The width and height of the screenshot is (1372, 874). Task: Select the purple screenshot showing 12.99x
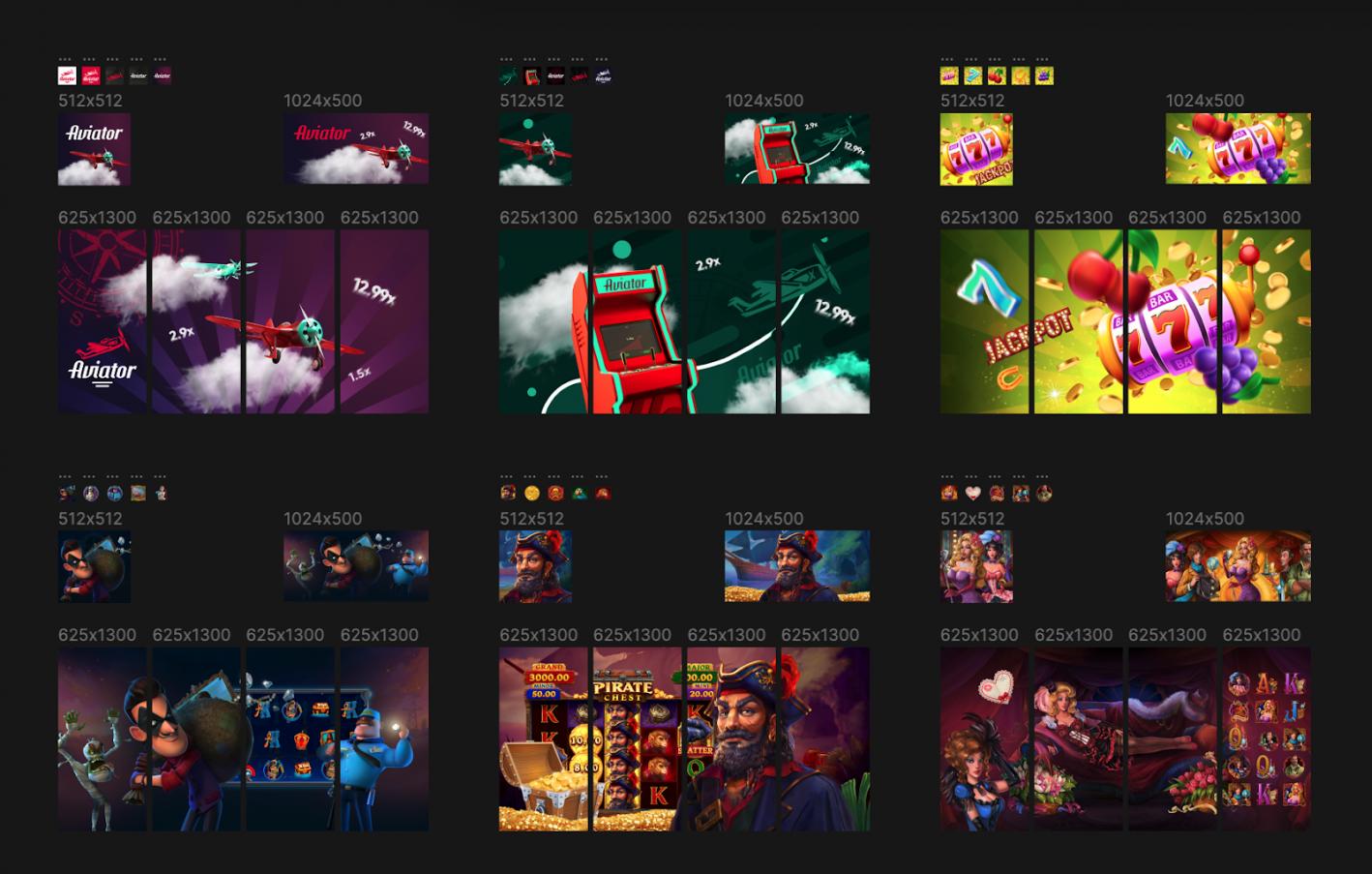click(x=384, y=321)
